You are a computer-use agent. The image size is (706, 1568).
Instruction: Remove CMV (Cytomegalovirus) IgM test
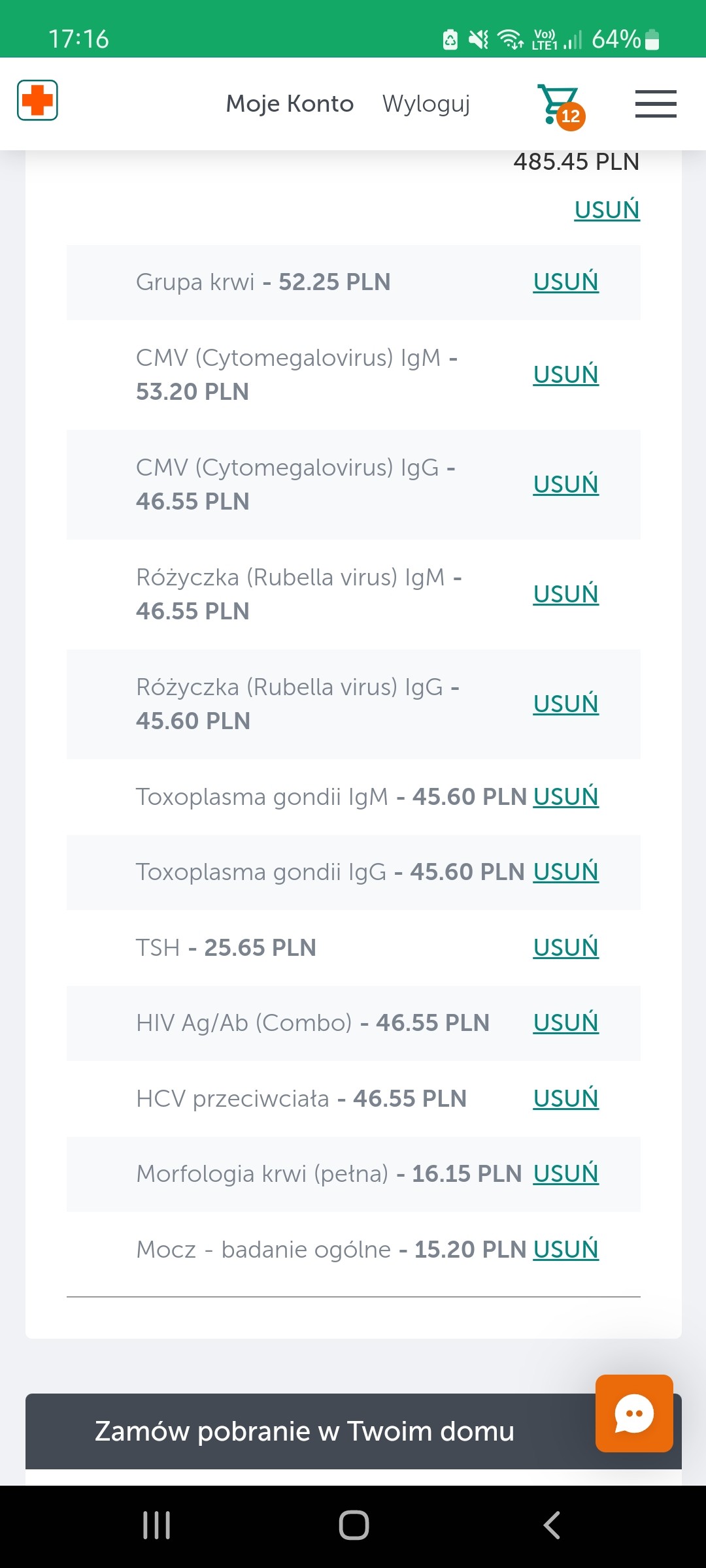[565, 374]
